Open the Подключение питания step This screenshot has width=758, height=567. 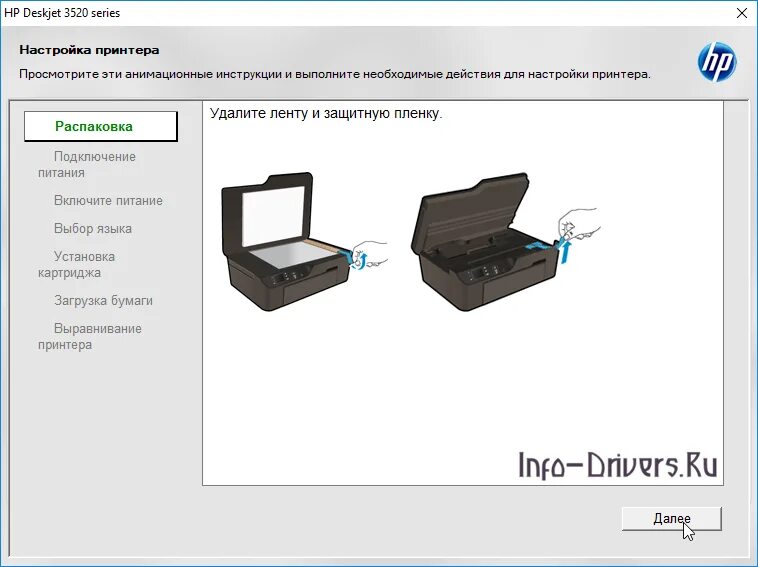(87, 164)
